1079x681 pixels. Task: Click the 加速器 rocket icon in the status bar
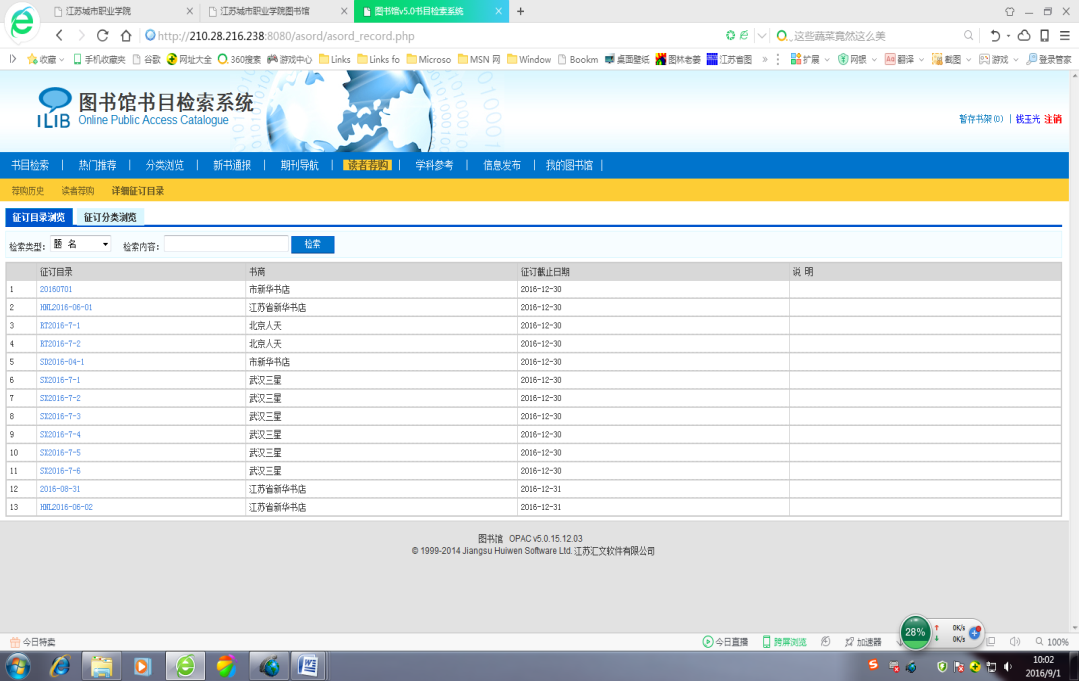point(849,642)
